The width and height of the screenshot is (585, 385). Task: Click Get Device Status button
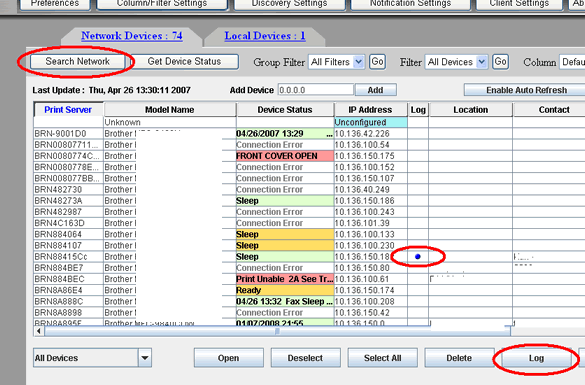coord(184,62)
